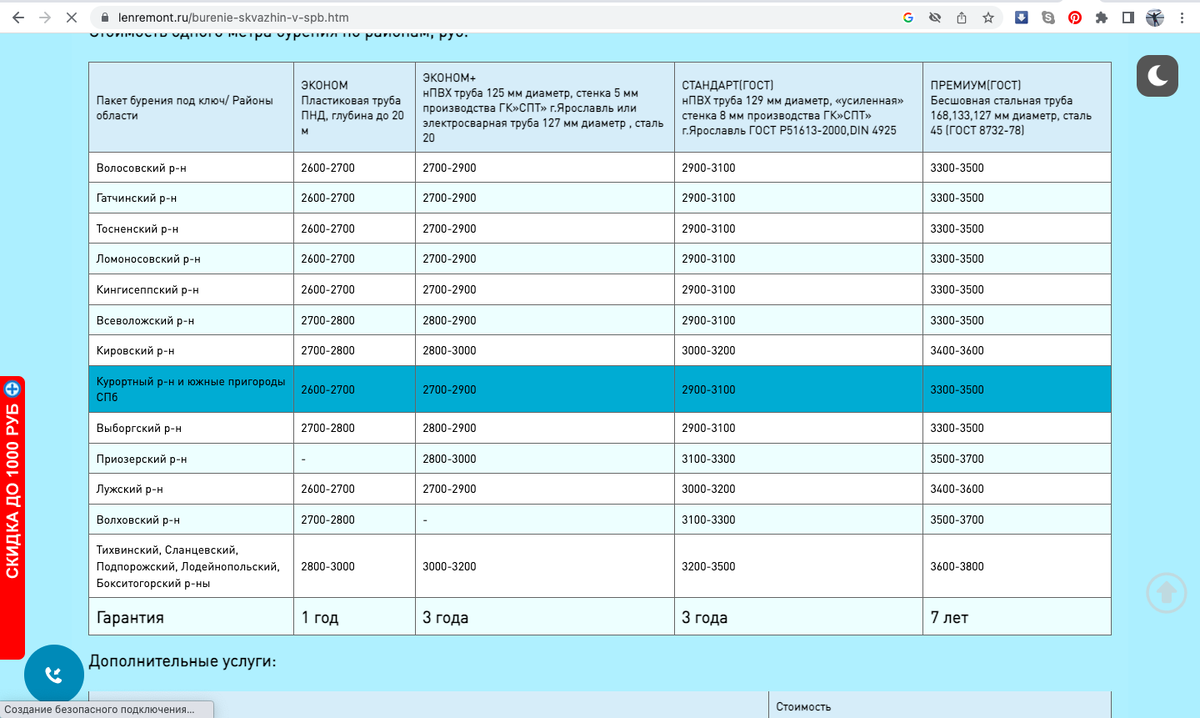Viewport: 1200px width, 718px height.
Task: View site security lock info
Action: [x=106, y=18]
